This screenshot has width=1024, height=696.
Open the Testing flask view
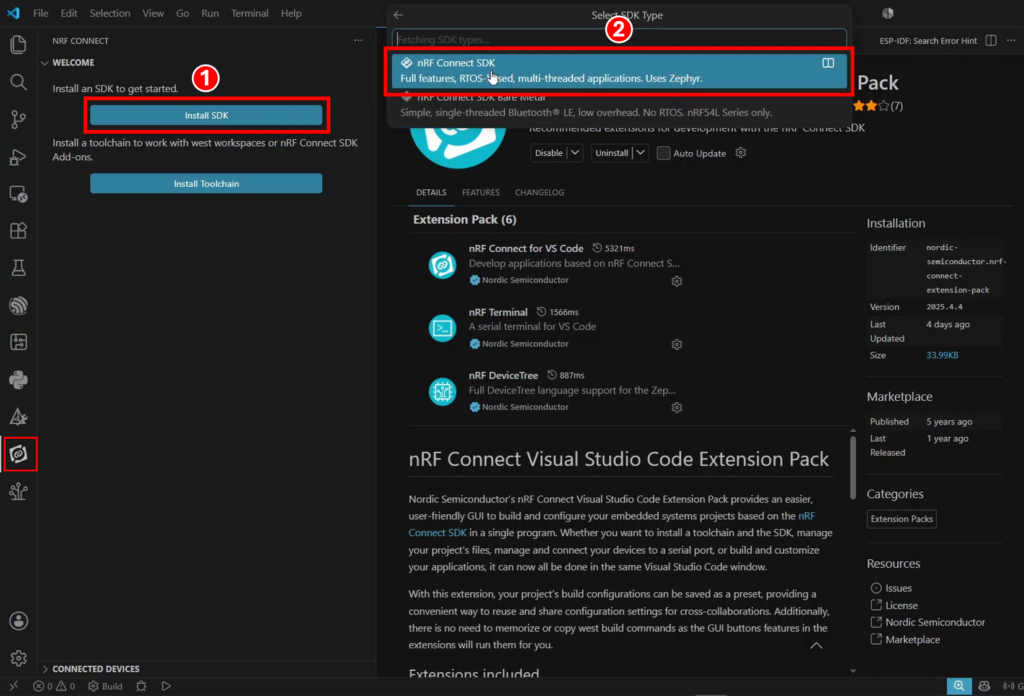pos(18,268)
